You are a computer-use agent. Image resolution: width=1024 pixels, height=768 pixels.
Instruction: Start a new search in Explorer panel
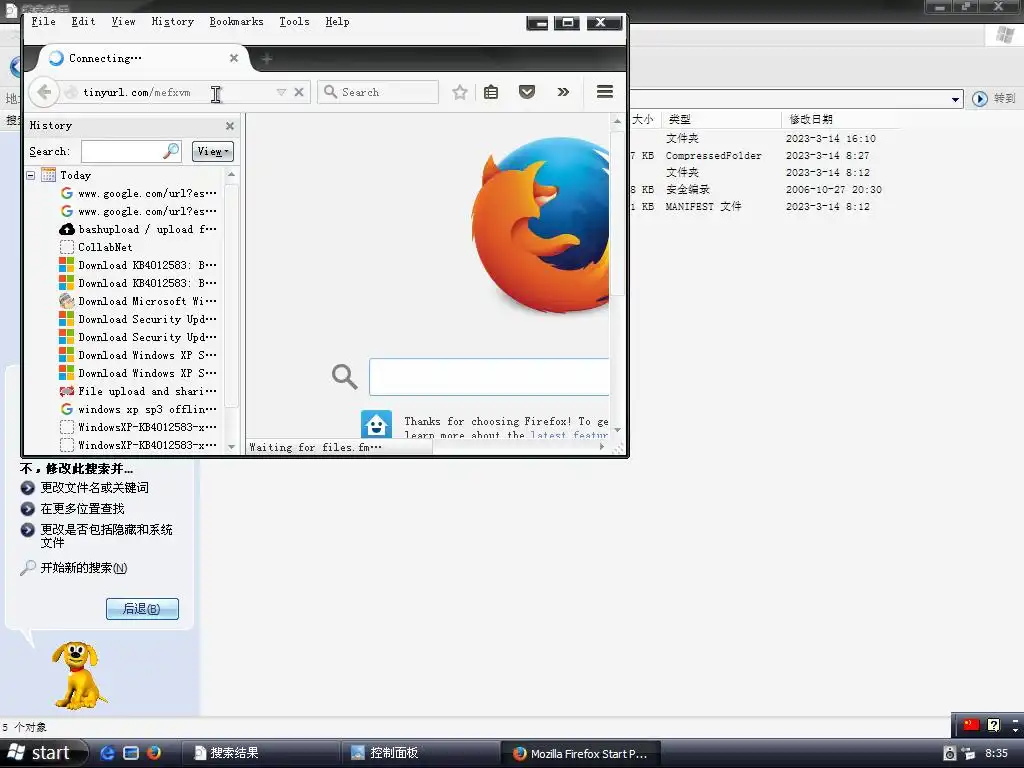pyautogui.click(x=84, y=568)
